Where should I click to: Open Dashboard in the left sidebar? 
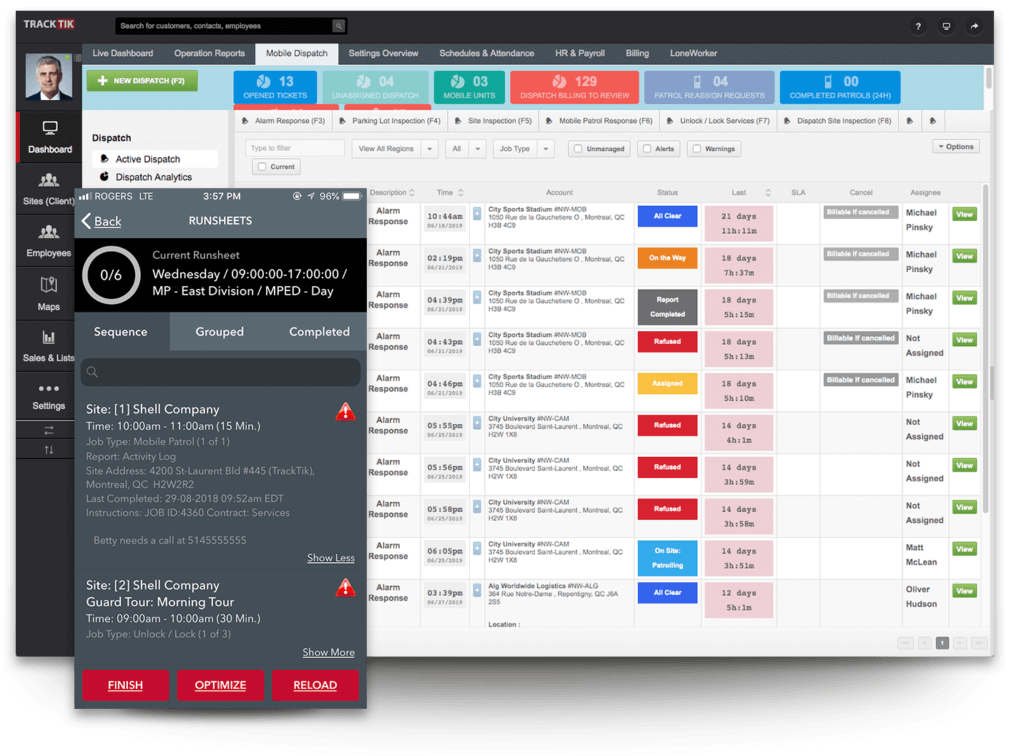[50, 137]
